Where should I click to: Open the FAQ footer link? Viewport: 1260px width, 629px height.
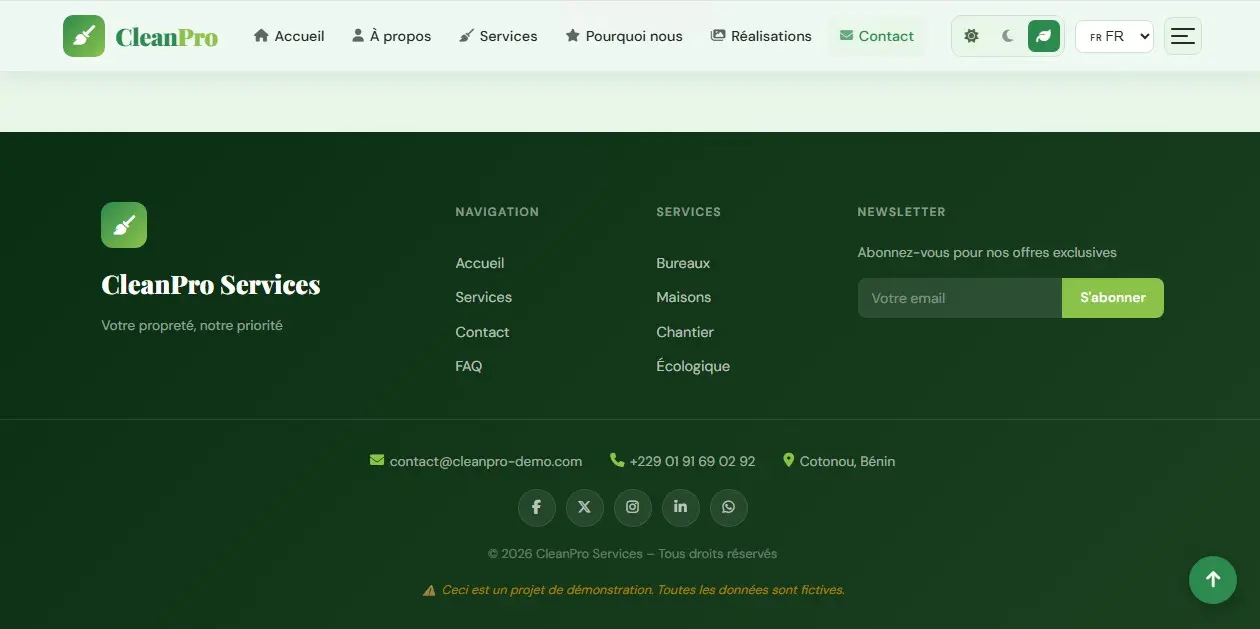468,366
